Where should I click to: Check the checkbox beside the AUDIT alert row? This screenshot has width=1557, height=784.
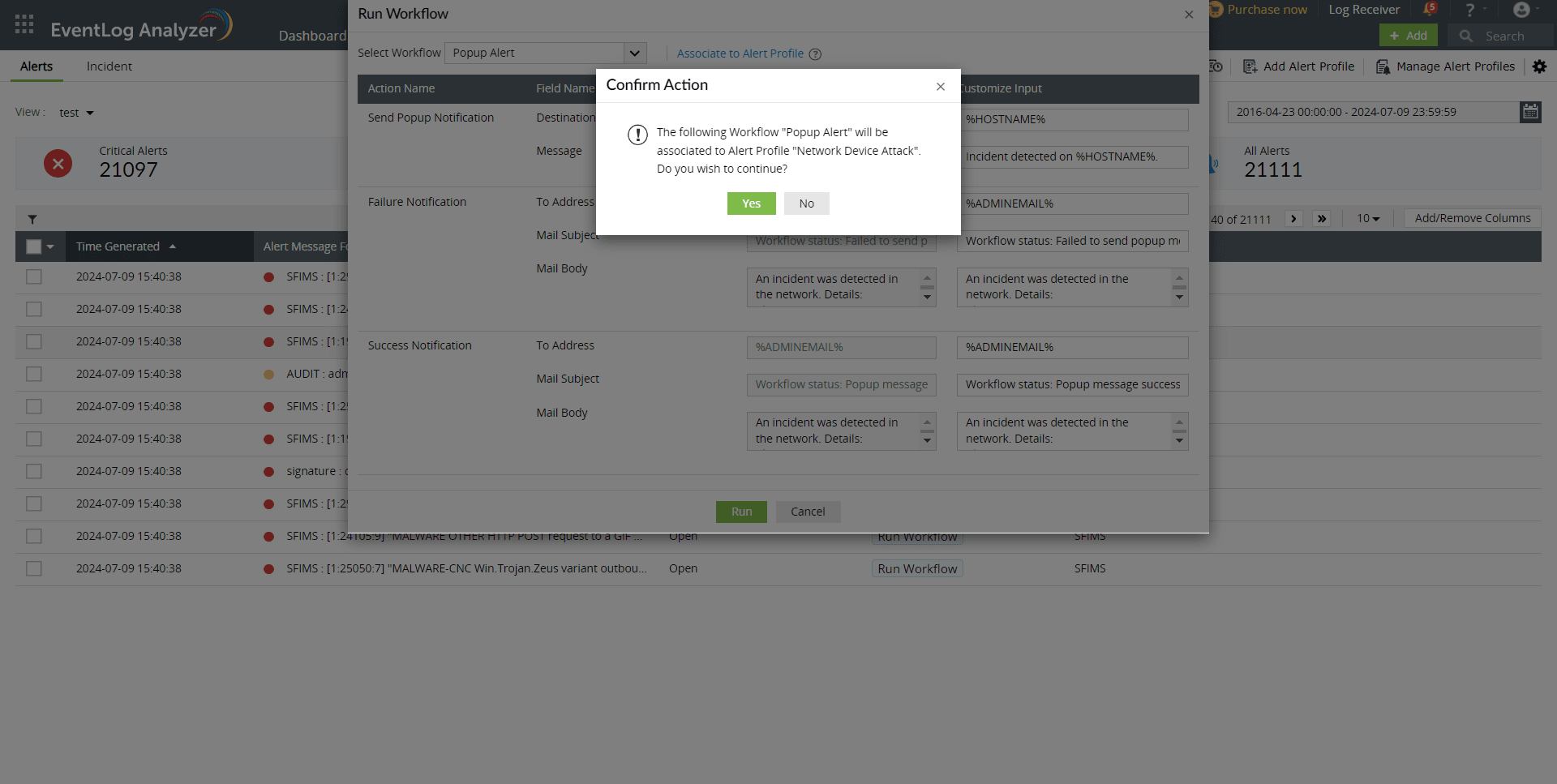(x=34, y=374)
